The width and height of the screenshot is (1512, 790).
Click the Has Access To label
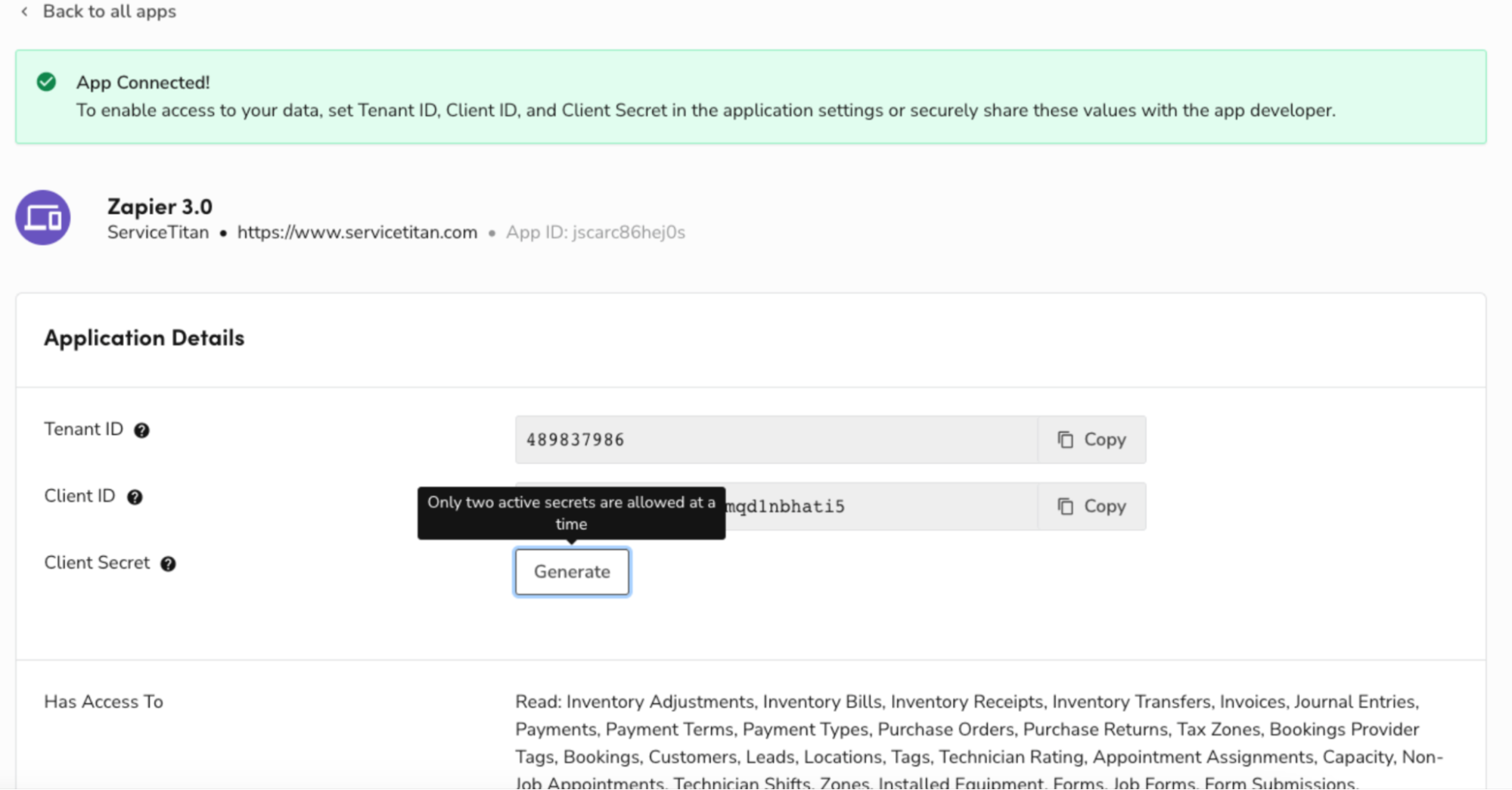coord(104,701)
